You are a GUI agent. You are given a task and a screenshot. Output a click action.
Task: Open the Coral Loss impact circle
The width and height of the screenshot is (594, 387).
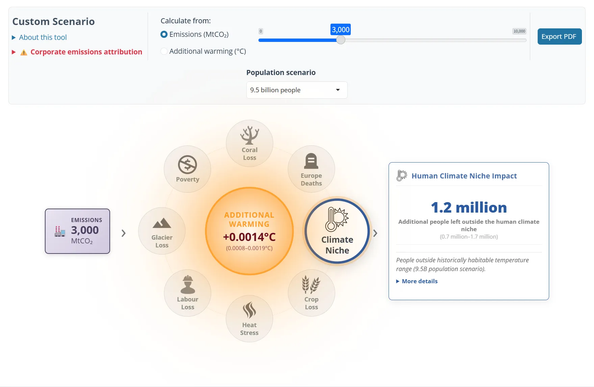point(249,144)
